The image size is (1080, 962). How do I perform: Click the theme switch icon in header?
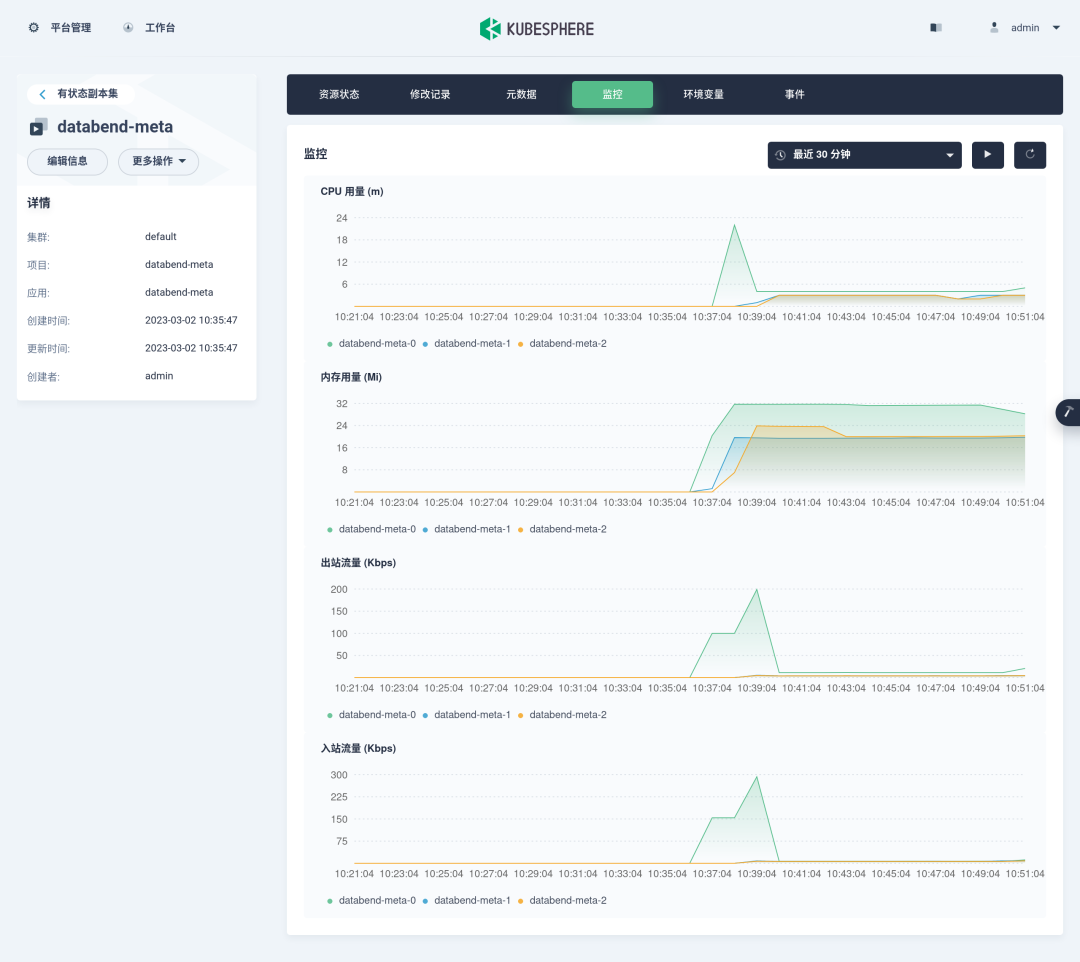pyautogui.click(x=936, y=28)
